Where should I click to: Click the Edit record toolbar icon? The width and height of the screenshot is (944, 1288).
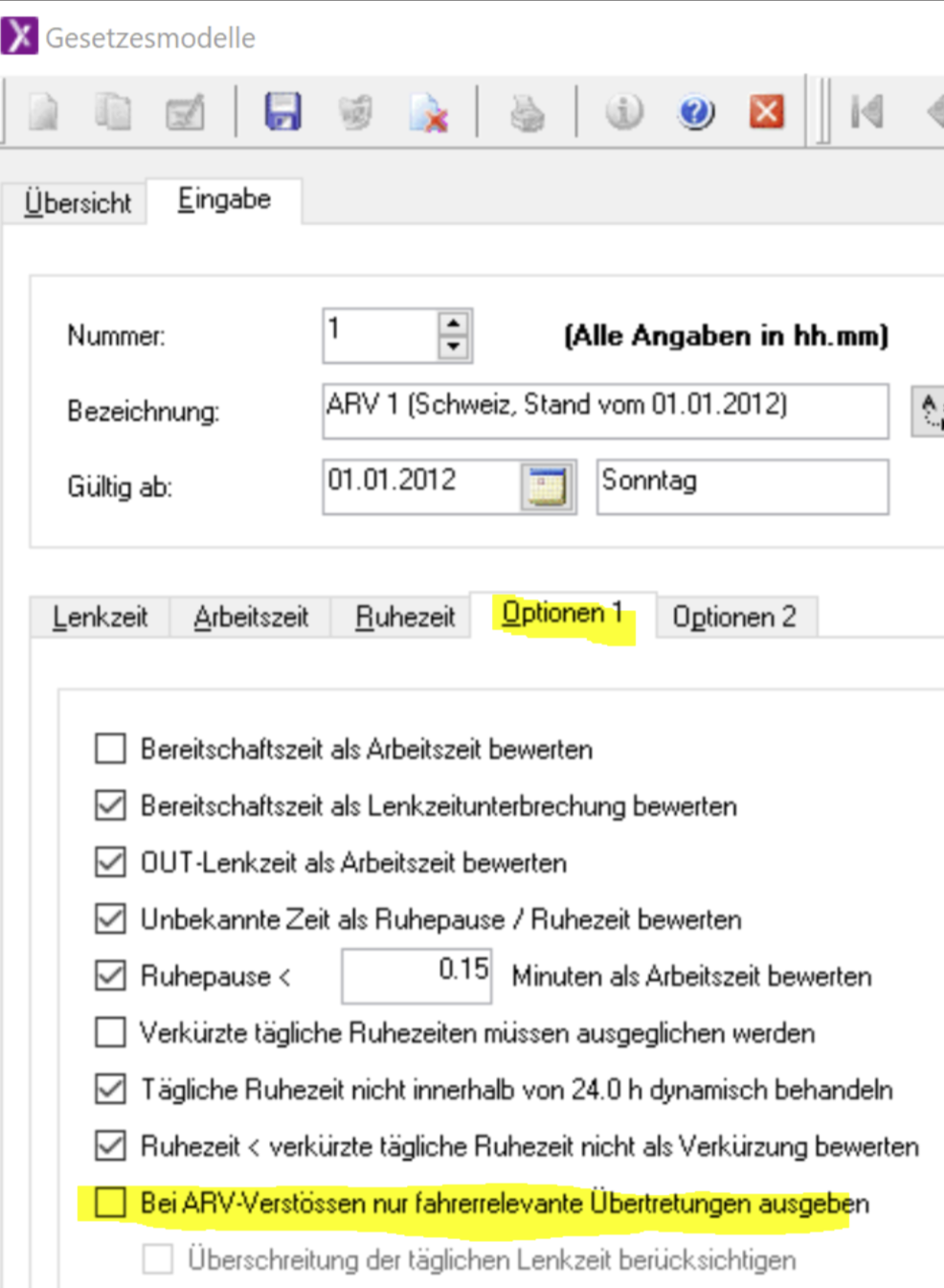(185, 113)
